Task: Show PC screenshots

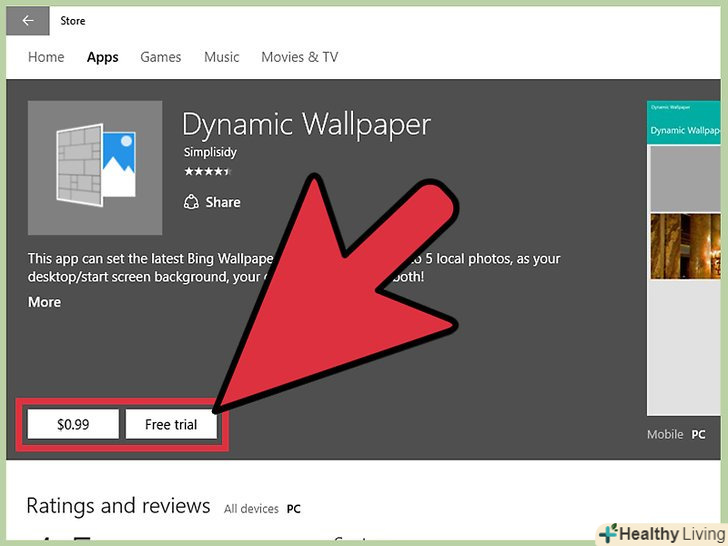Action: 698,435
